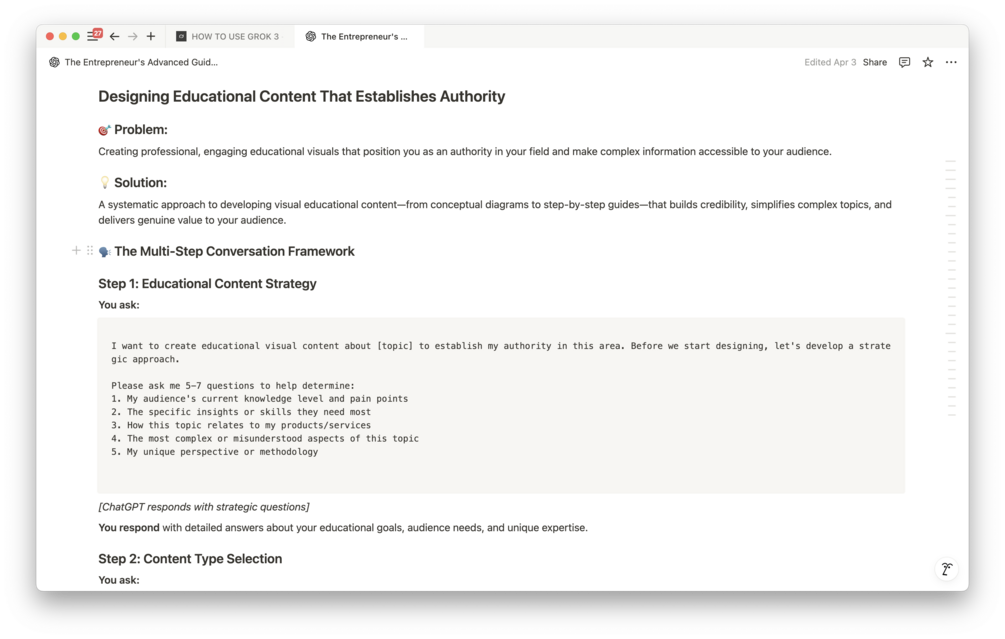Click the 'You ask:' under Step 2
Screen dimensions: 1005x639
click(119, 580)
